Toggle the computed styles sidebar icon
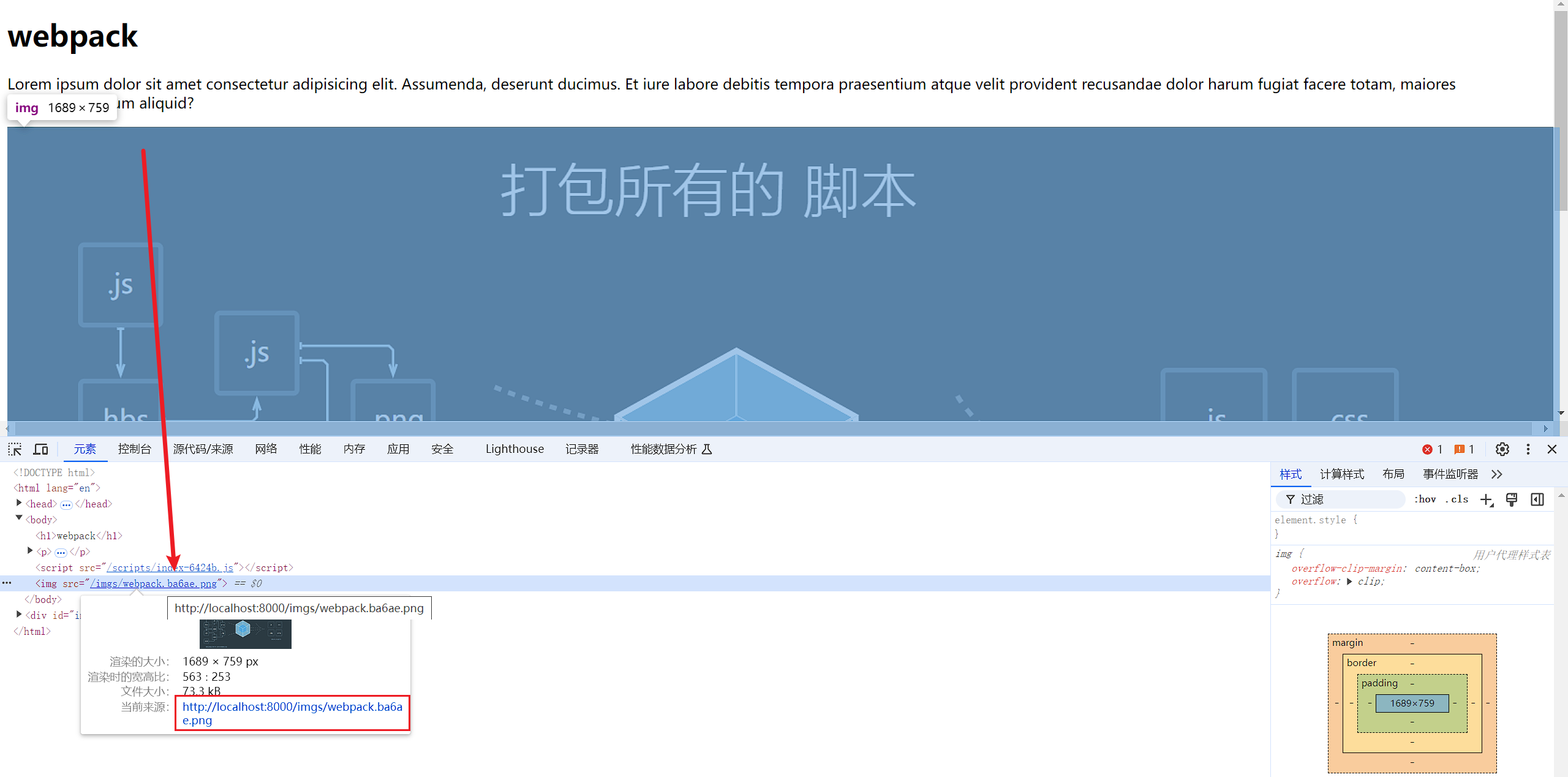The image size is (1568, 777). point(1537,499)
